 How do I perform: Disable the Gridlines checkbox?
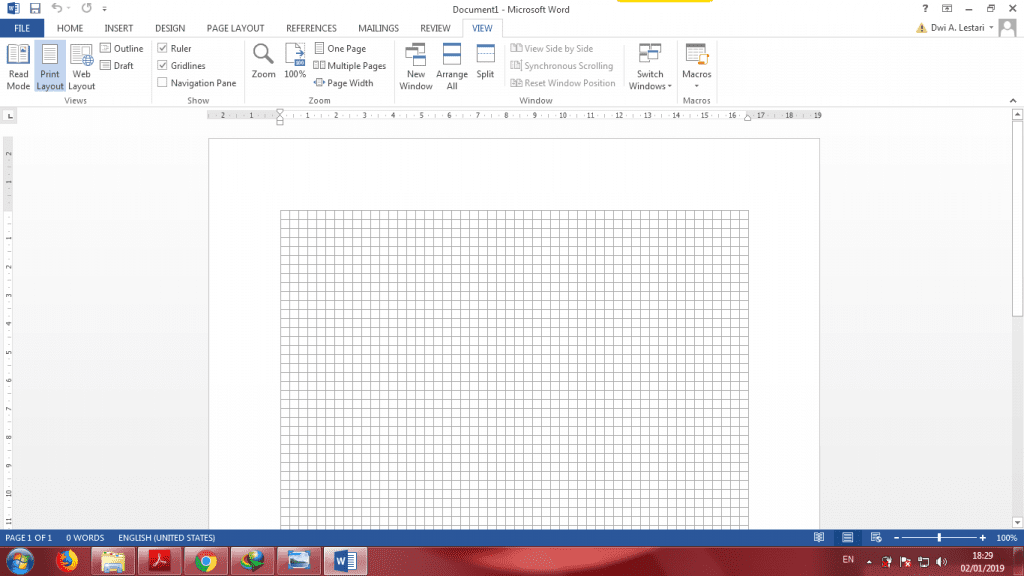pos(163,66)
